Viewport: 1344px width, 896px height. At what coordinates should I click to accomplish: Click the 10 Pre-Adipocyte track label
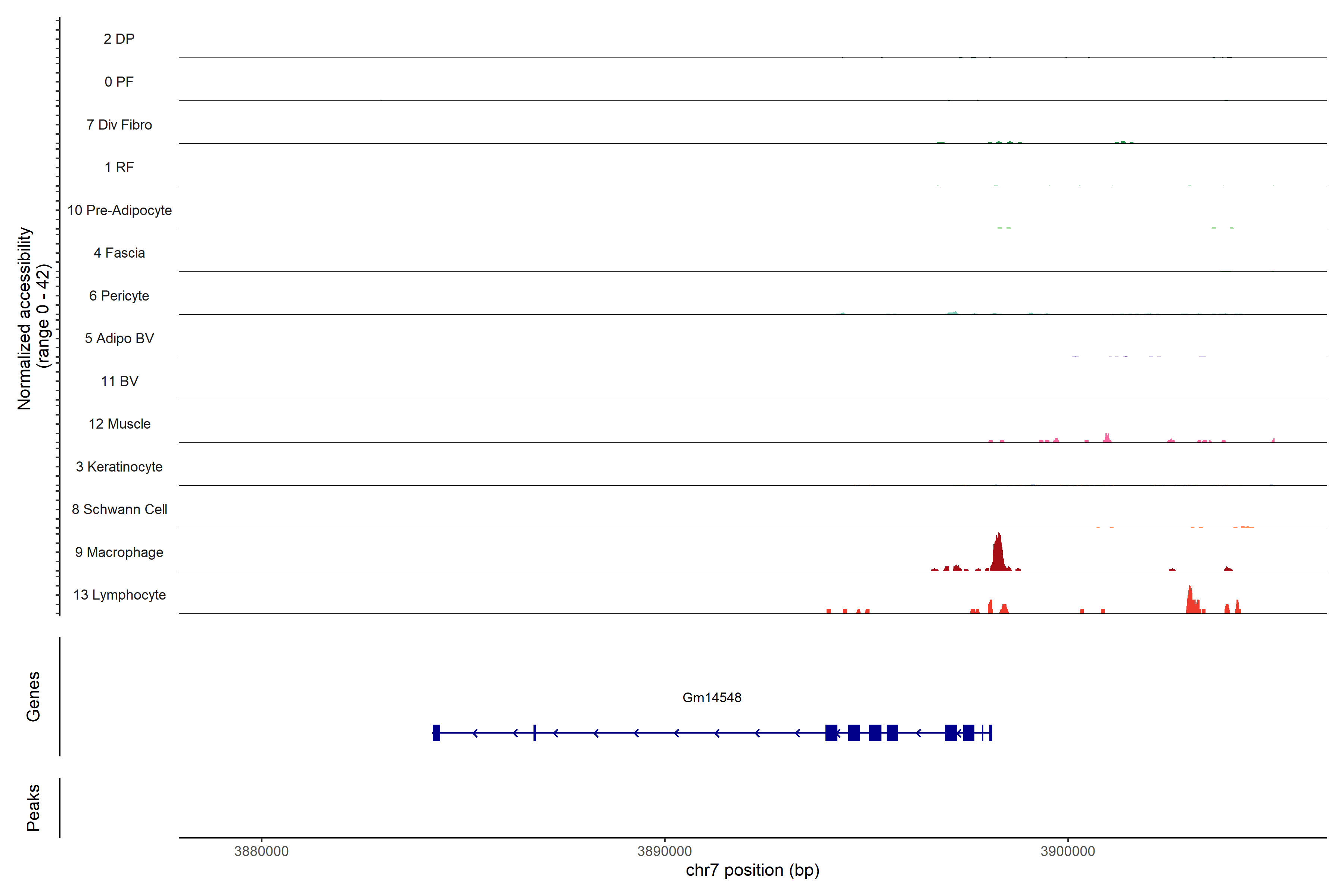(x=119, y=210)
